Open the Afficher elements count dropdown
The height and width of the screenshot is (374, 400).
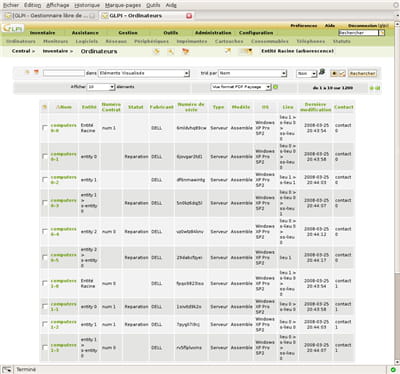tap(101, 87)
